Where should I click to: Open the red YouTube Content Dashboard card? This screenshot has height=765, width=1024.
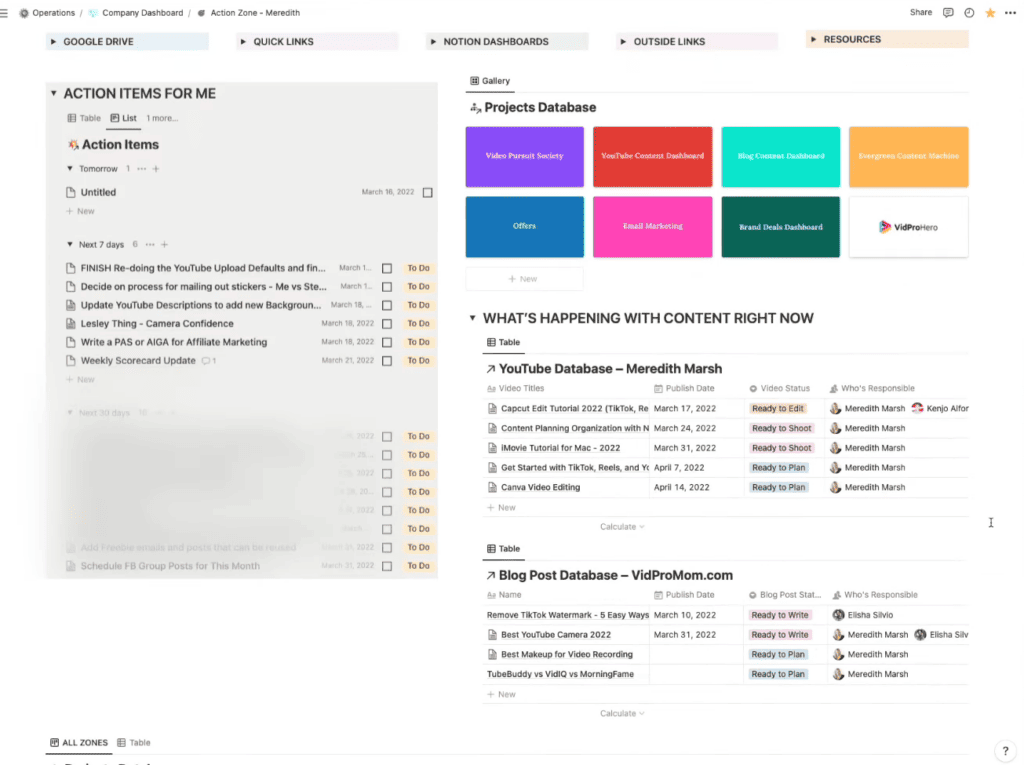(x=652, y=157)
